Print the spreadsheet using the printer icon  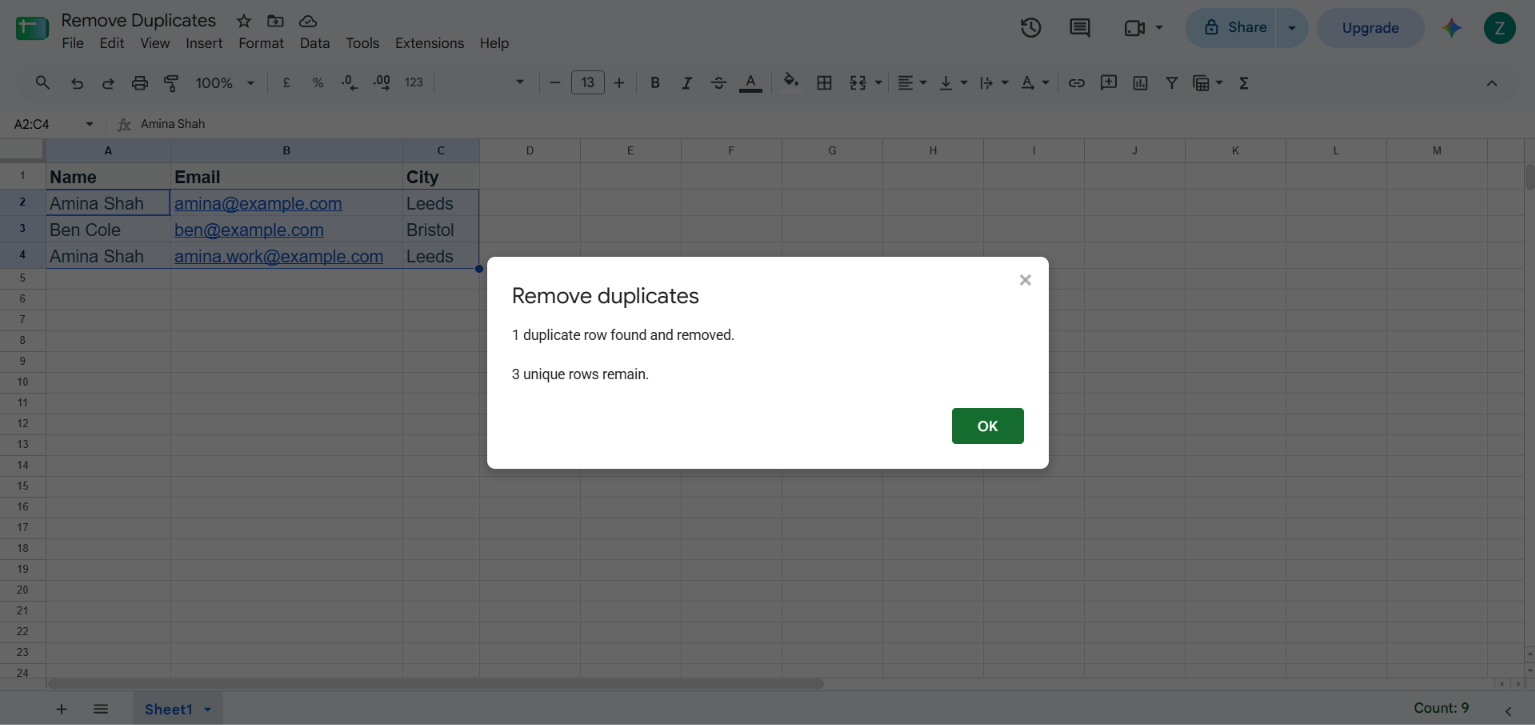point(140,83)
